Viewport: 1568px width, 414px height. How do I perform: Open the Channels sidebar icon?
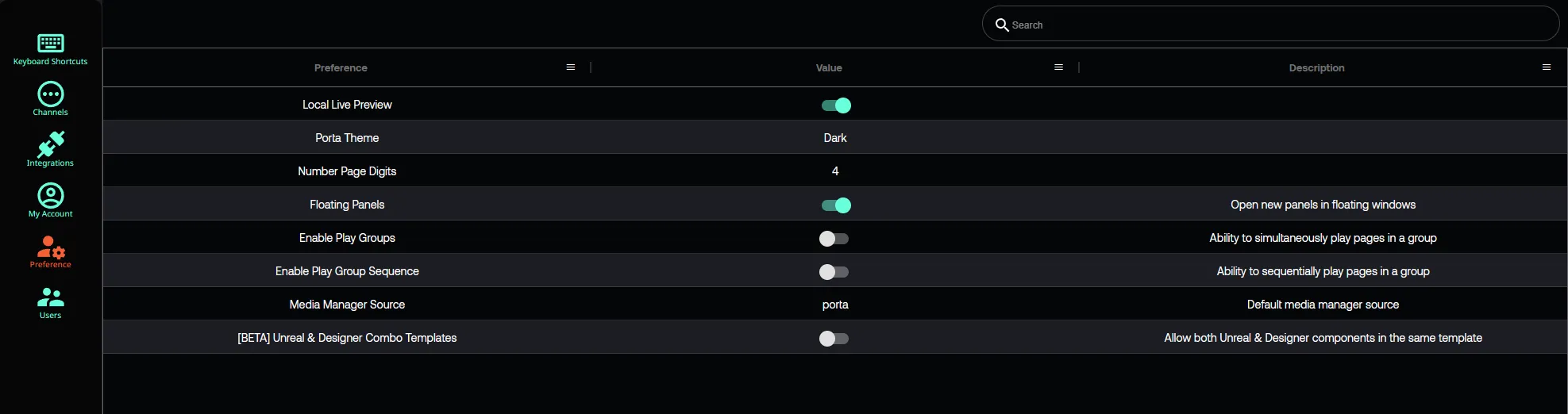click(x=50, y=94)
